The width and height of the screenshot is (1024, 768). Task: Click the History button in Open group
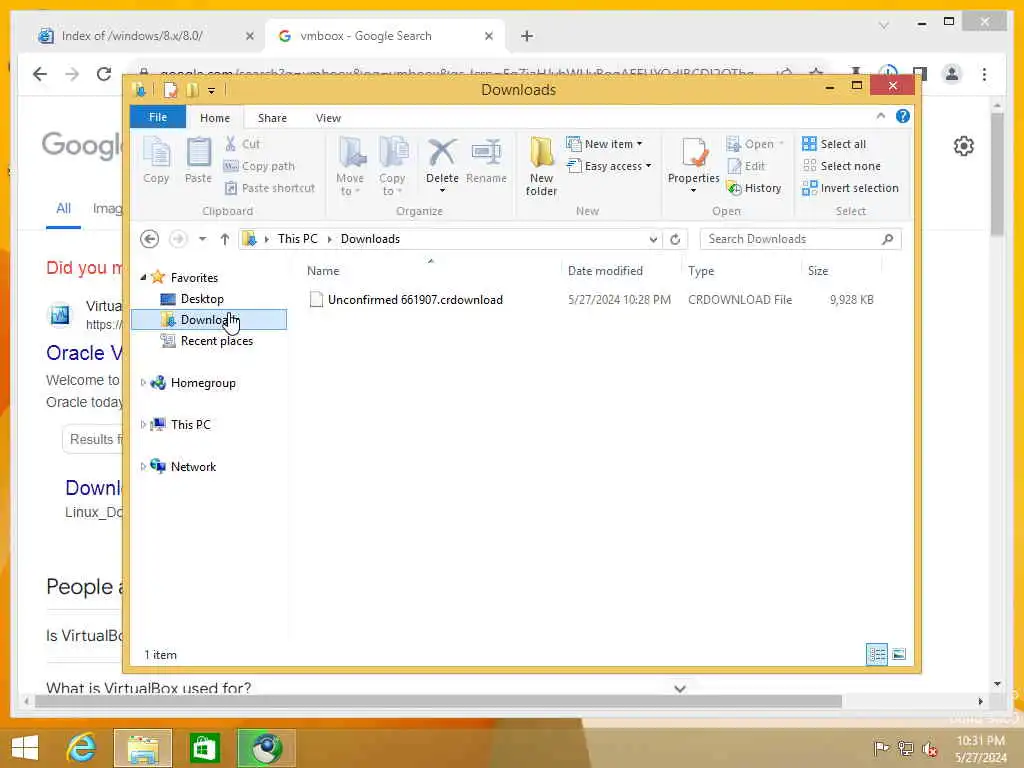click(x=754, y=188)
